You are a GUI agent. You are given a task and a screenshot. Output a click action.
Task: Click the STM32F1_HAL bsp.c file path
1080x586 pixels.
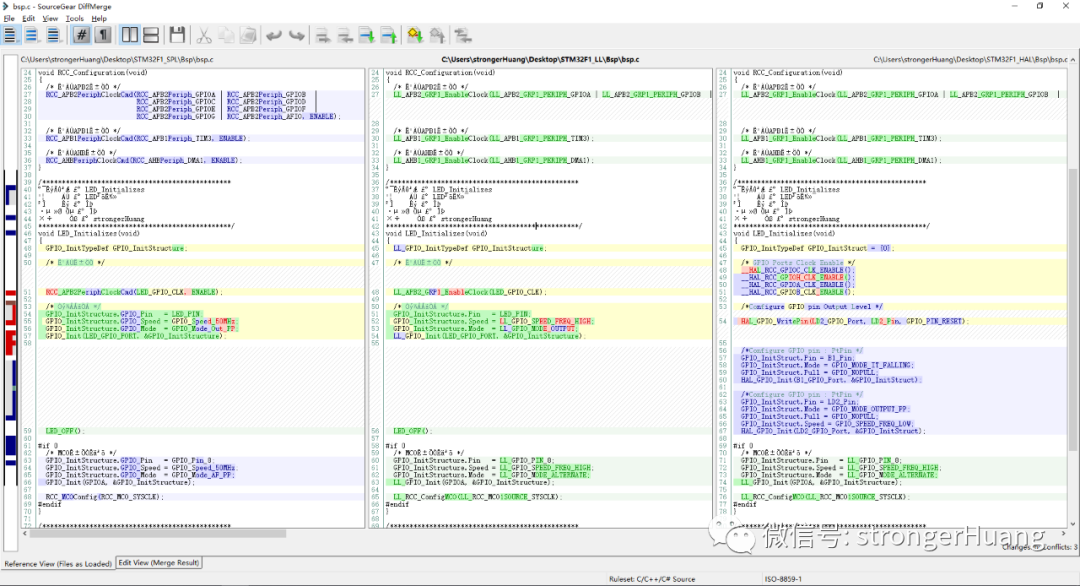[970, 60]
